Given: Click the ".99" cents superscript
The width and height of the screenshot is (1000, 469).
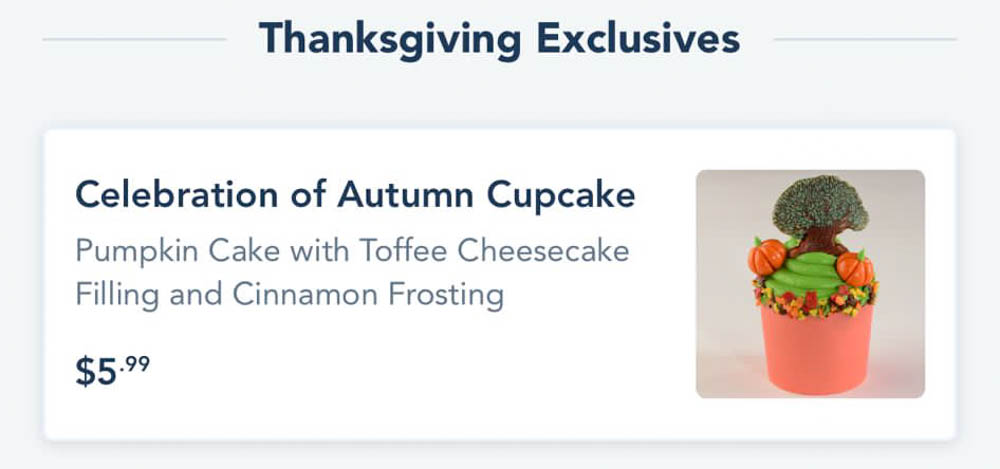Looking at the screenshot, I should 137,362.
